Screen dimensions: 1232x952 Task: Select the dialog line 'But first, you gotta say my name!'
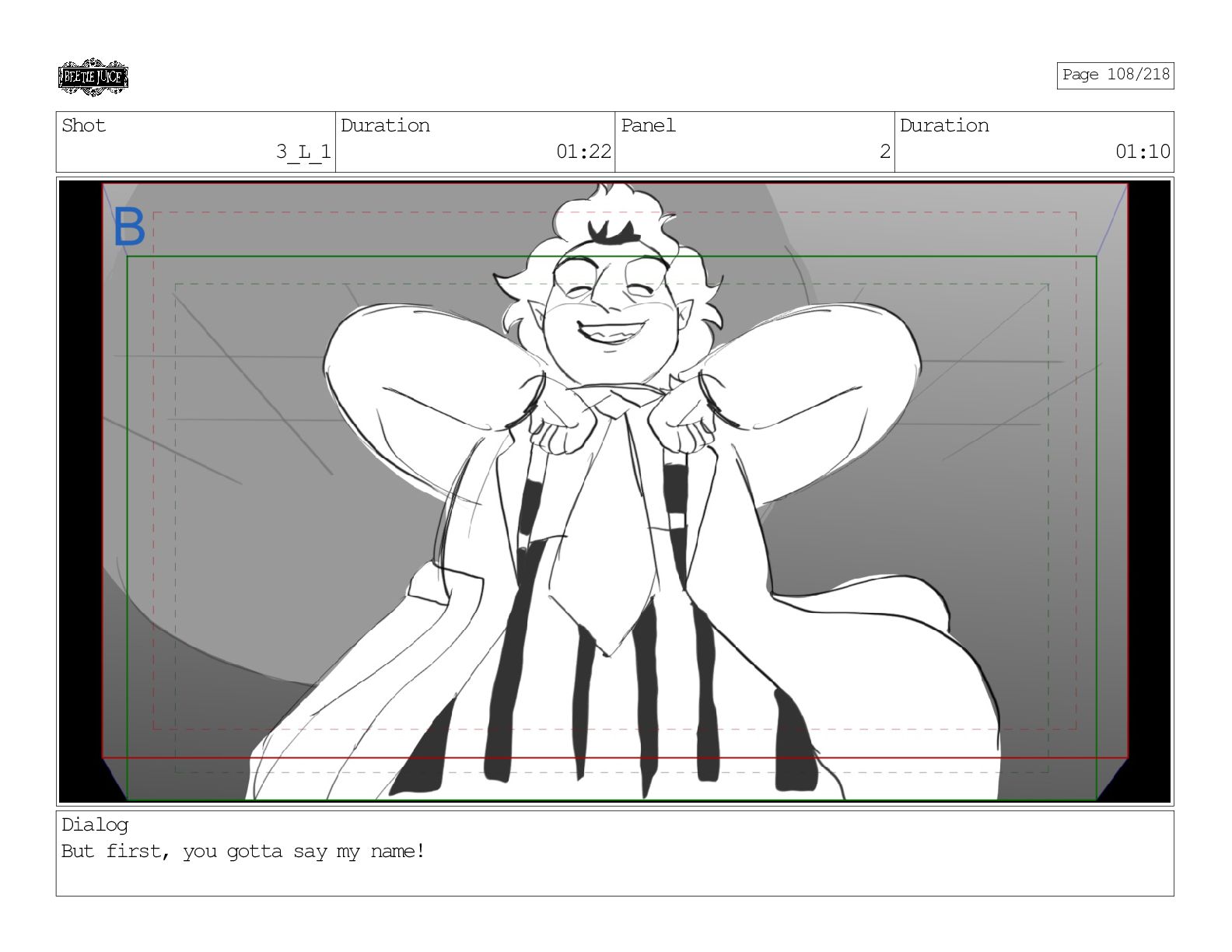coord(243,851)
